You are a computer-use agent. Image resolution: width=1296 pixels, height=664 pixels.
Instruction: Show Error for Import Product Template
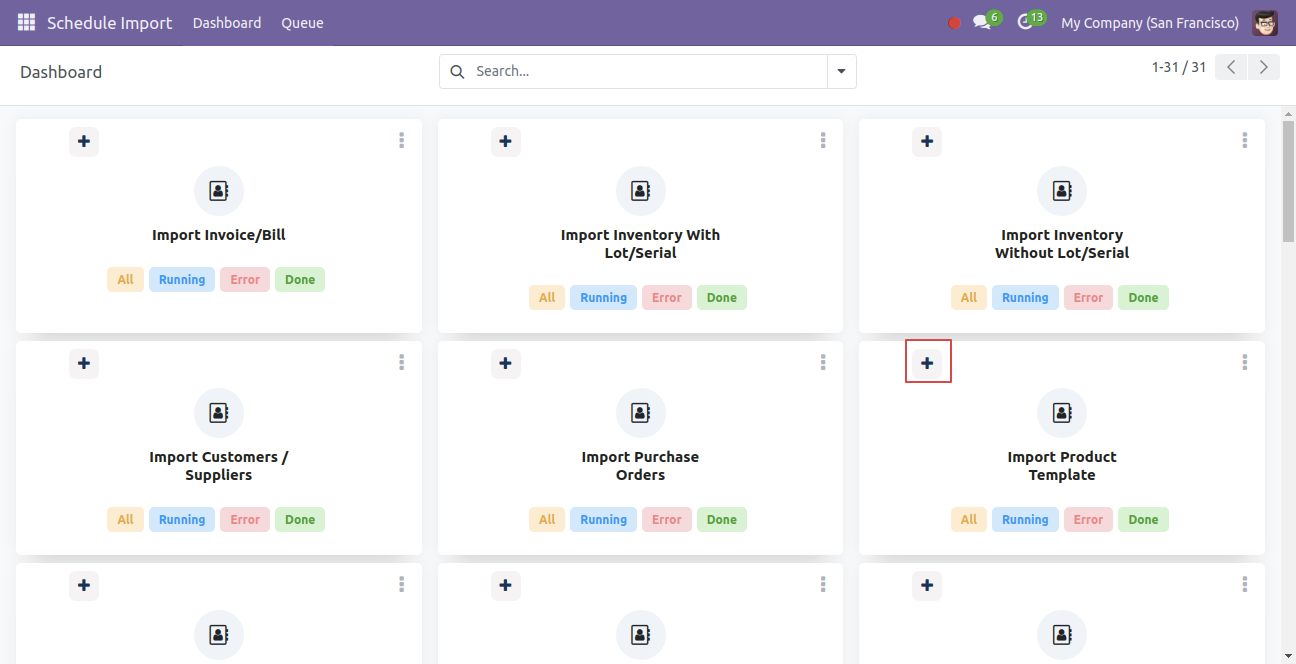(x=1089, y=520)
